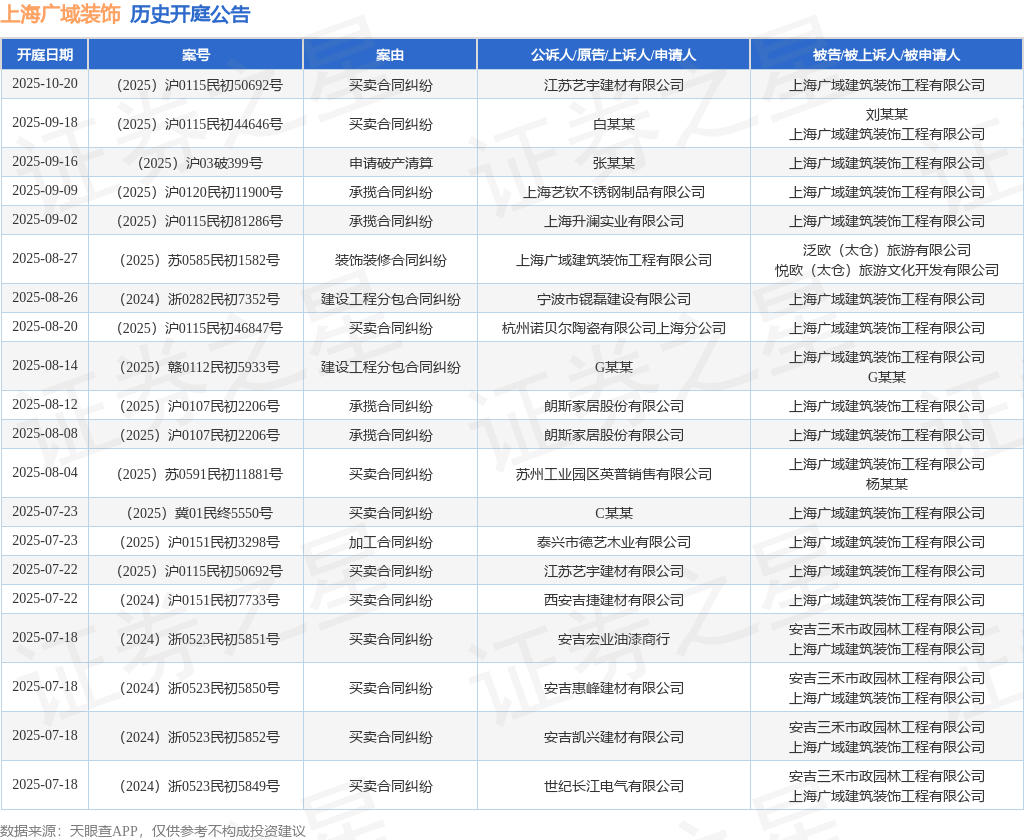
Task: Select the 开庭日期 column header
Action: coord(44,55)
